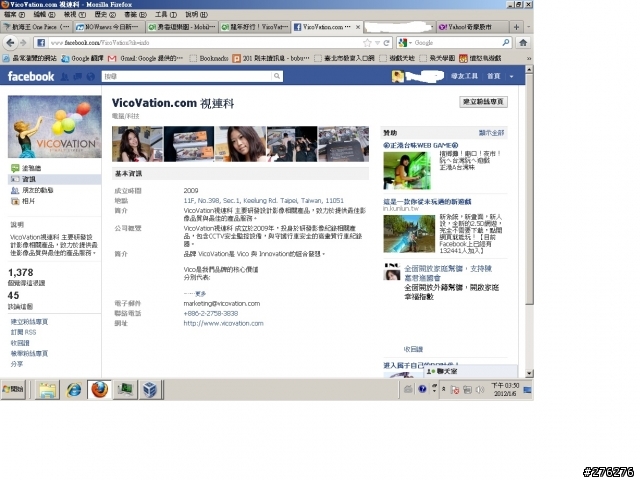Image resolution: width=640 pixels, height=480 pixels.
Task: Click in the Facebook search field
Action: click(187, 76)
